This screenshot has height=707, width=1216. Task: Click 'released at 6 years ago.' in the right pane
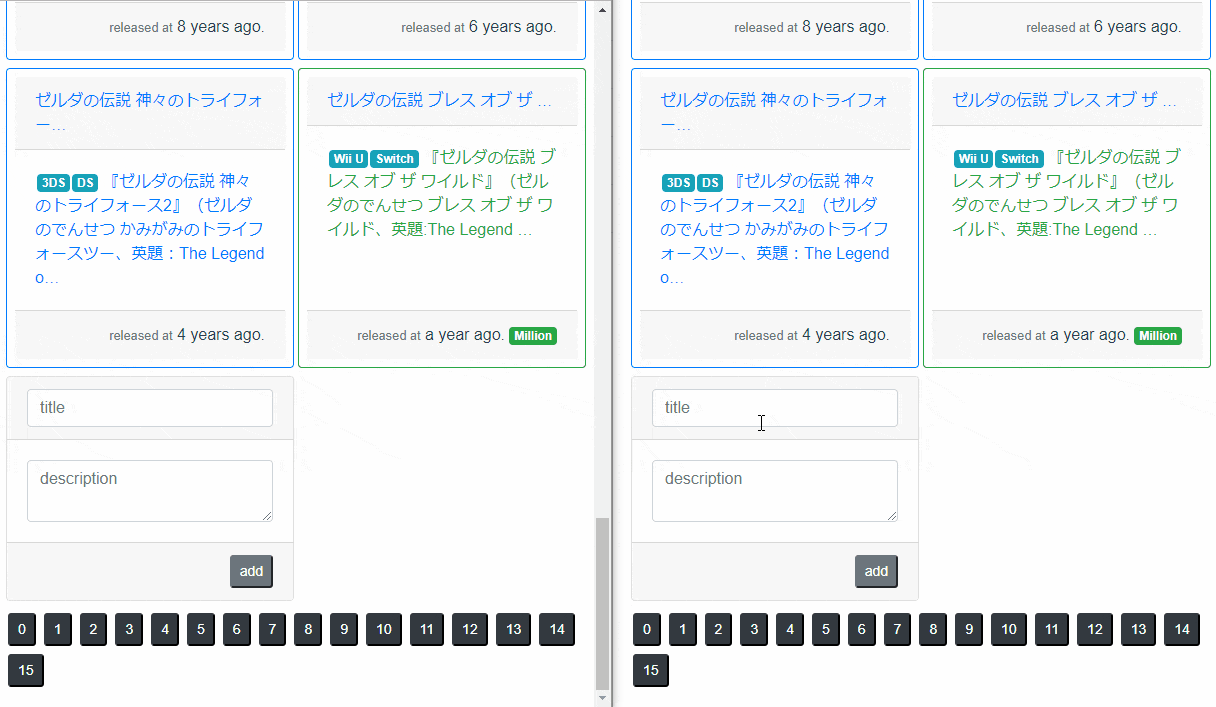click(1104, 27)
